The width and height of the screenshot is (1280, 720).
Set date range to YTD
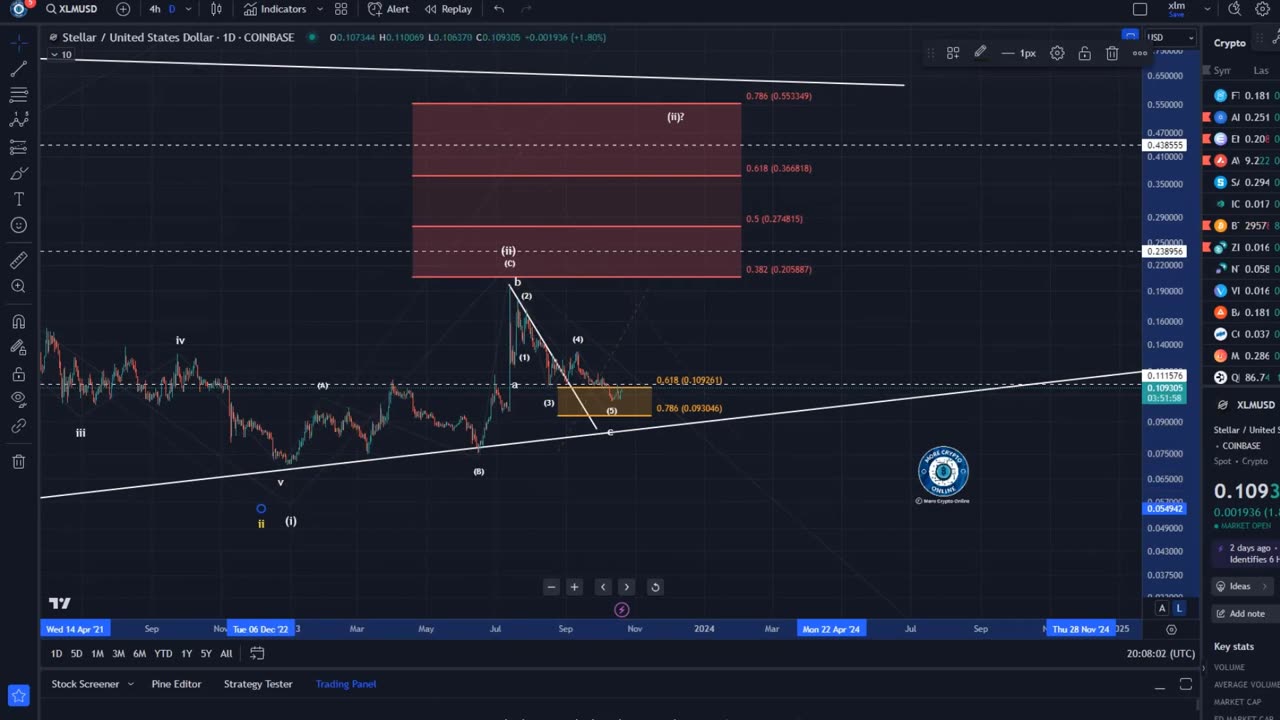163,654
